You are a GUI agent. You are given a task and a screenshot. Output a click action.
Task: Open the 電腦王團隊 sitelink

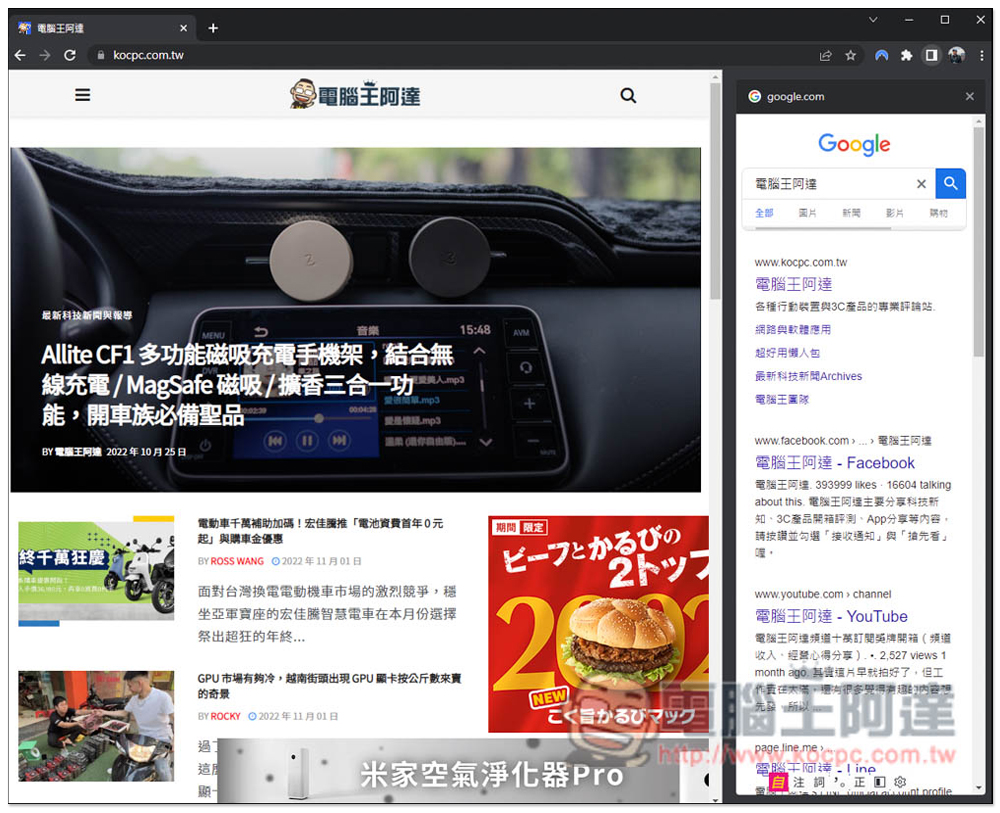(x=781, y=399)
